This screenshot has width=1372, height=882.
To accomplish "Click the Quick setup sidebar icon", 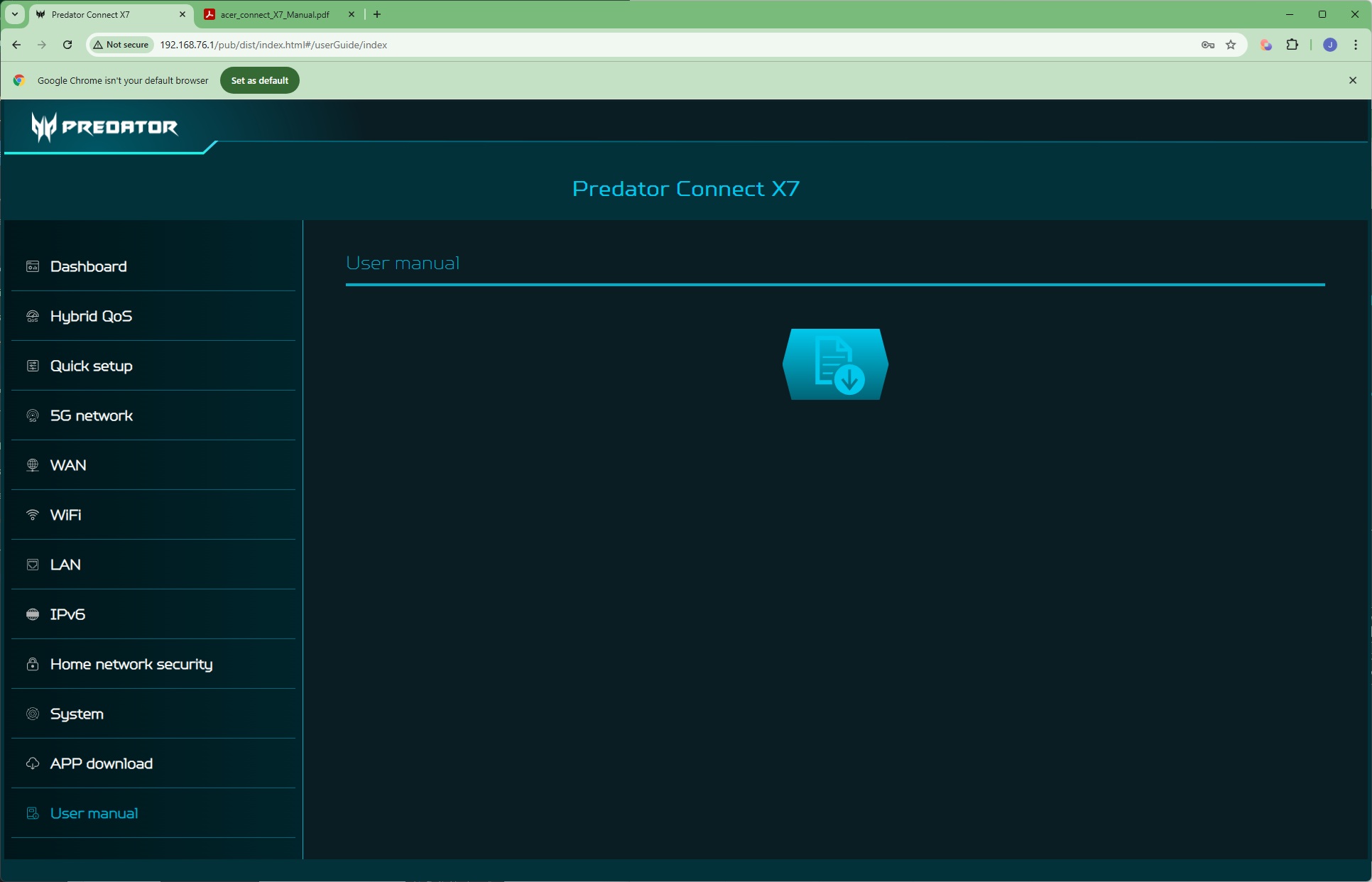I will coord(33,366).
